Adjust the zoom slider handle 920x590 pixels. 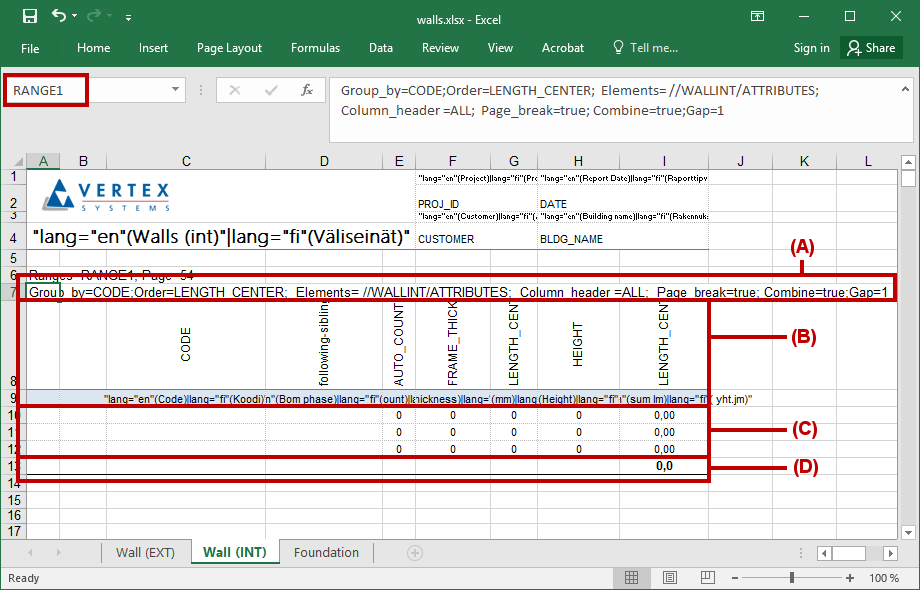792,578
